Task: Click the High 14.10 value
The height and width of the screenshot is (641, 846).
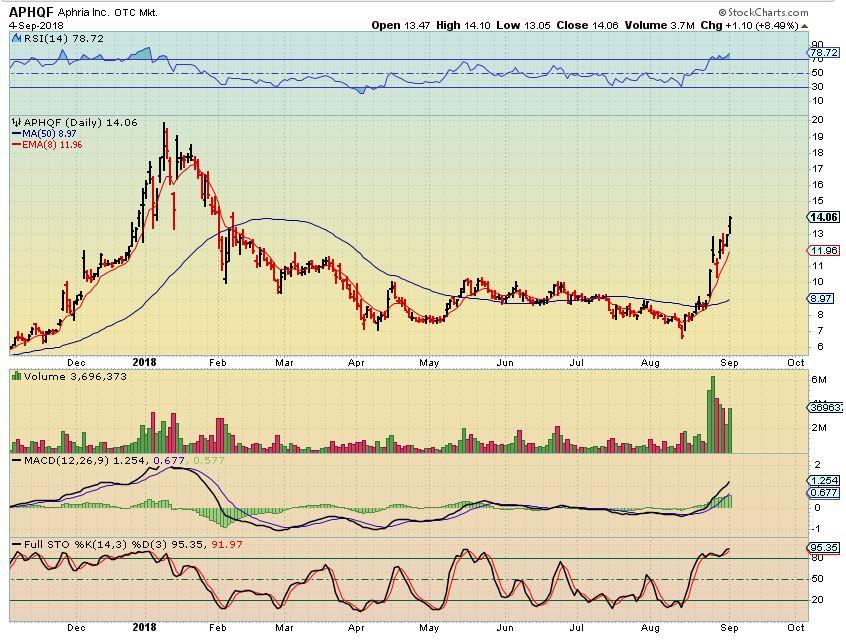Action: coord(463,25)
